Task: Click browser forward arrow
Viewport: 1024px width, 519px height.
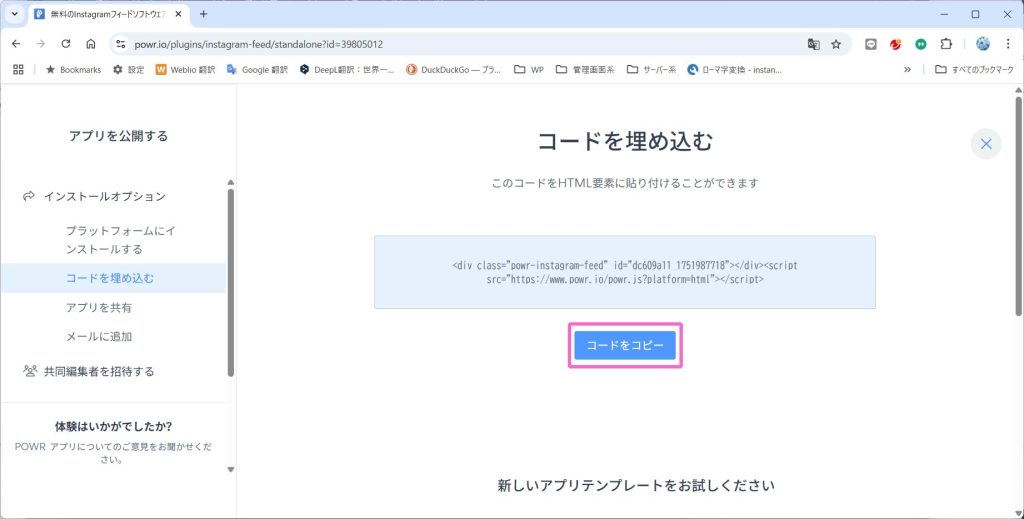Action: [x=41, y=44]
